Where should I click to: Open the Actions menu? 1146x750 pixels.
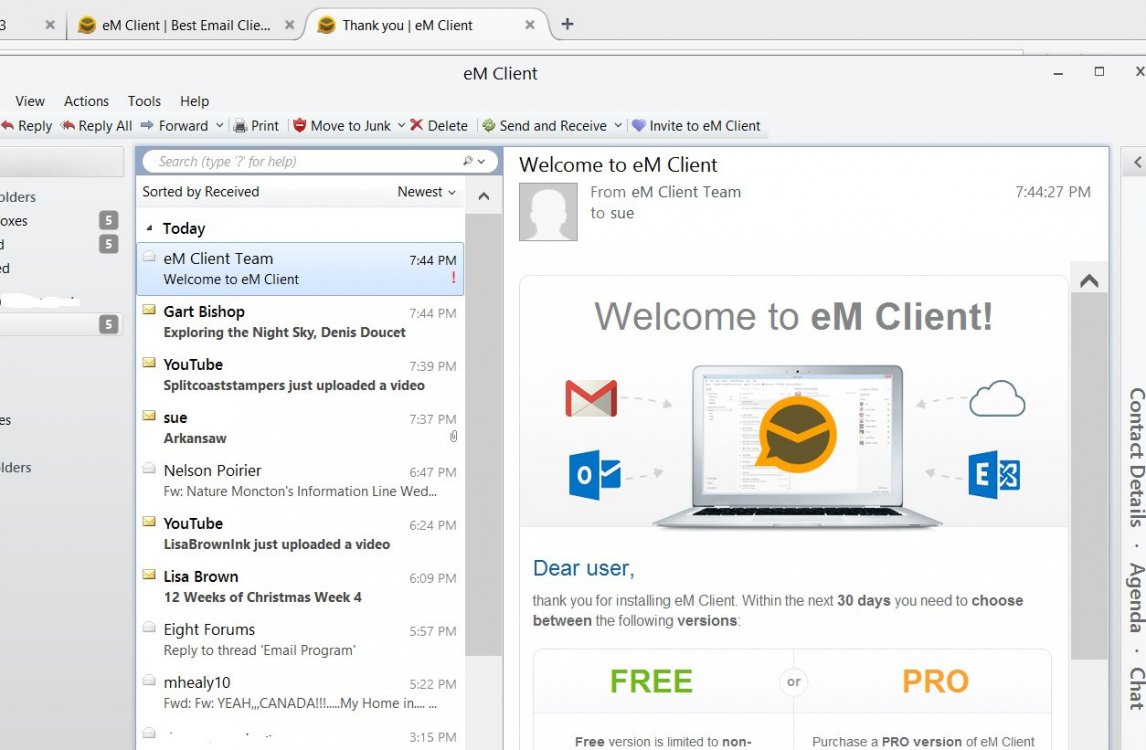(x=86, y=101)
